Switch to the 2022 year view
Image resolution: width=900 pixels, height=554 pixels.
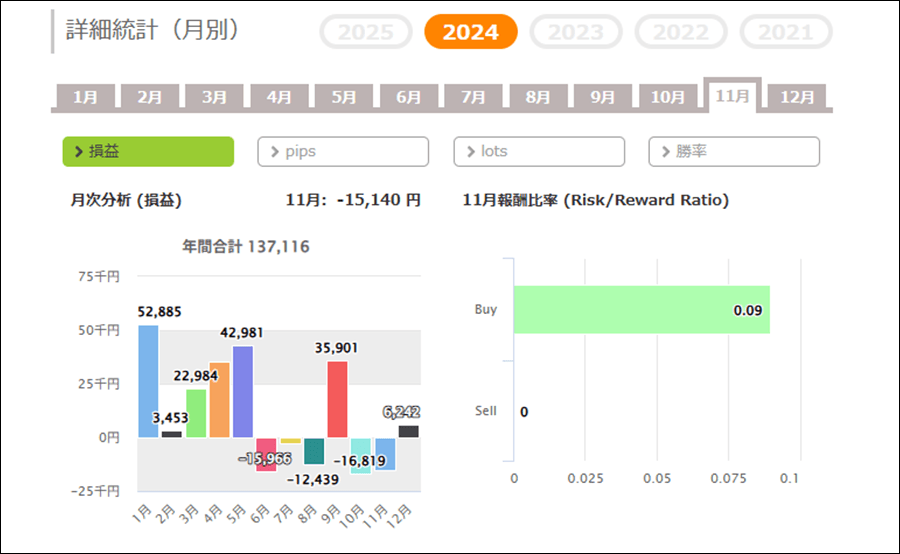[x=681, y=32]
